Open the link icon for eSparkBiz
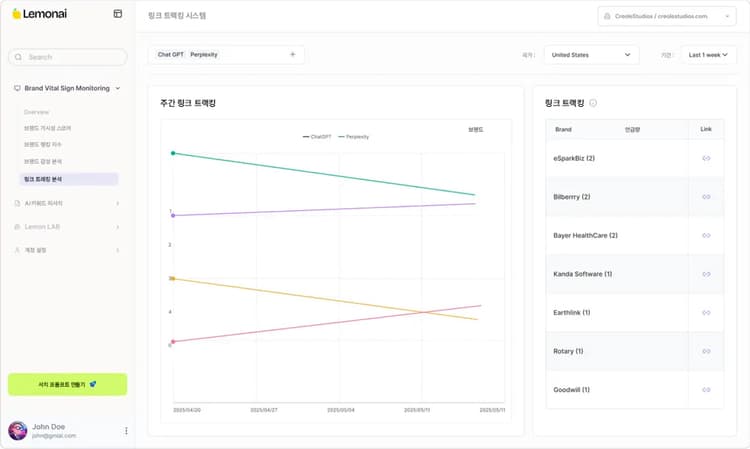This screenshot has width=750, height=449. [x=706, y=158]
